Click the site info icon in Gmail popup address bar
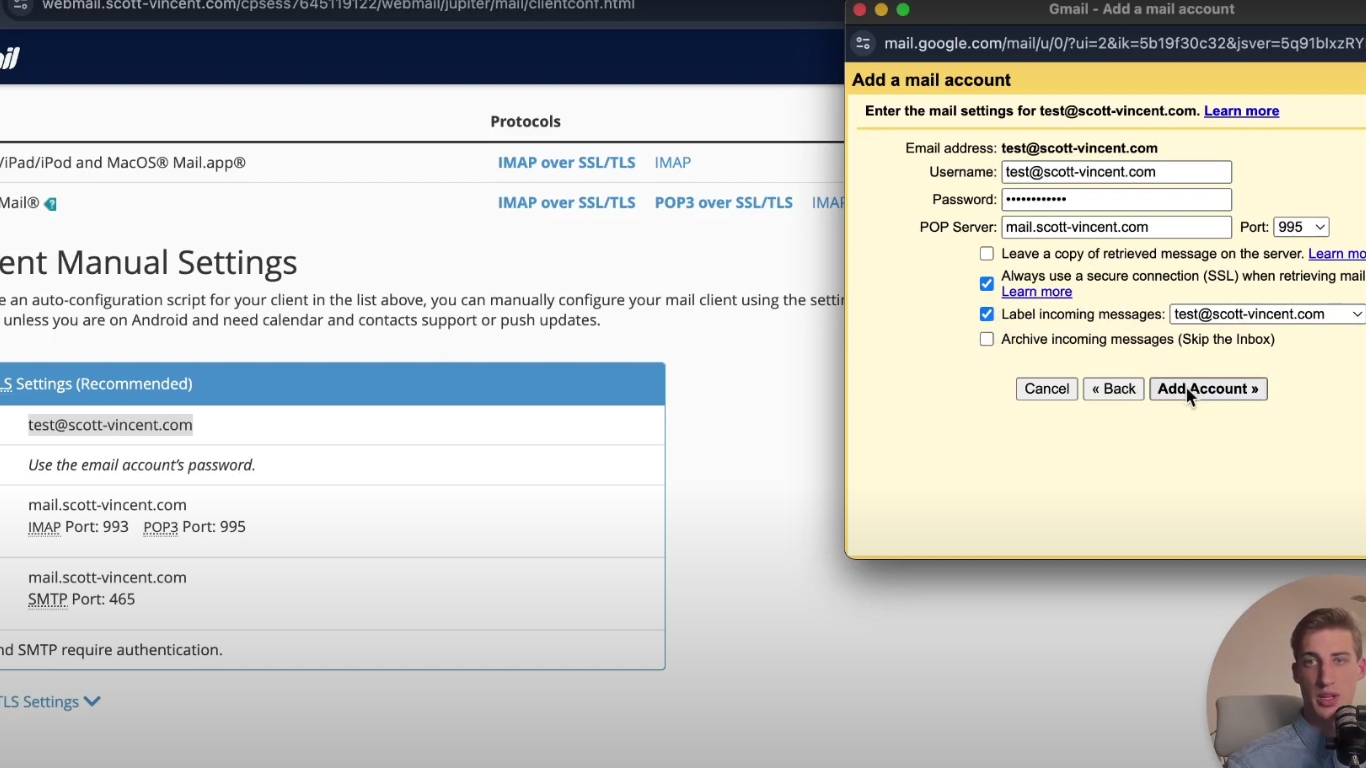Viewport: 1366px width, 768px height. (863, 43)
